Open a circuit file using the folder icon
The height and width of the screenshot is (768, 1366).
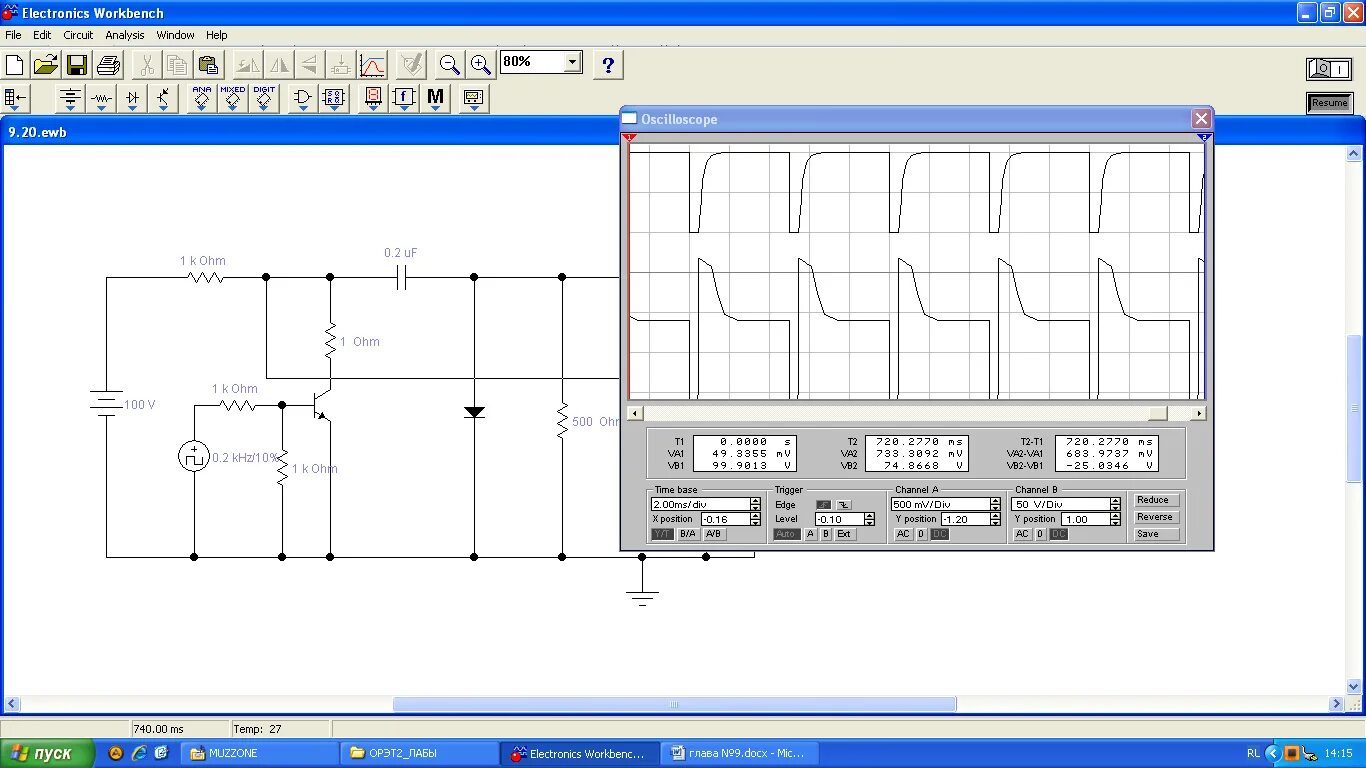[46, 65]
